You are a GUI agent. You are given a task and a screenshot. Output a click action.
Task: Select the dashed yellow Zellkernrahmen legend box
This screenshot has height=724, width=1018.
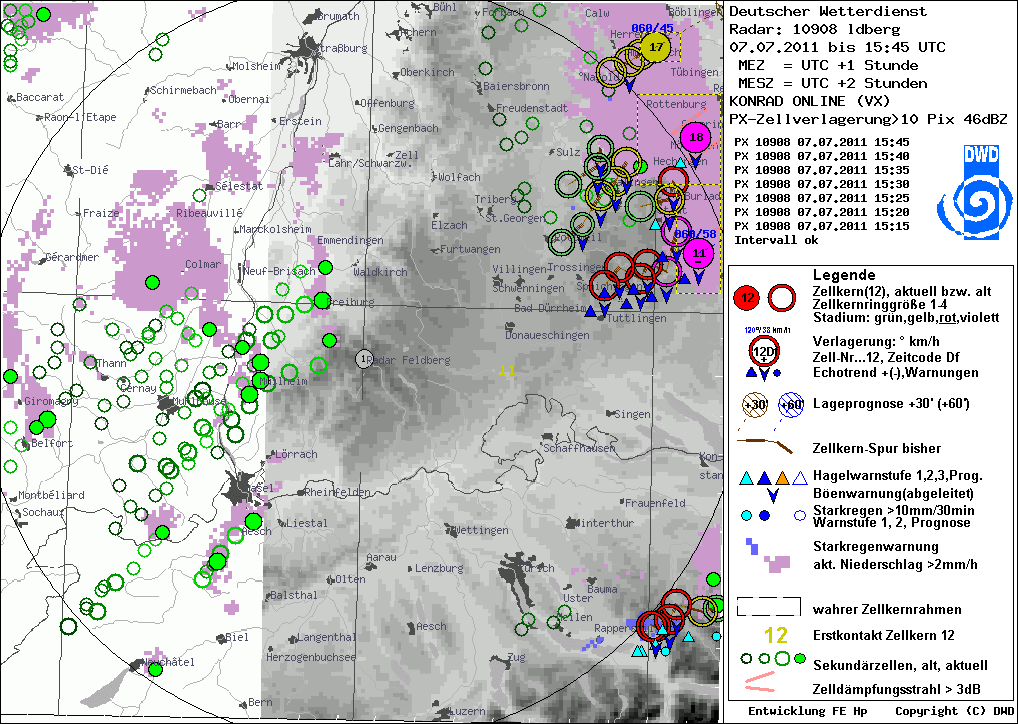[x=768, y=607]
